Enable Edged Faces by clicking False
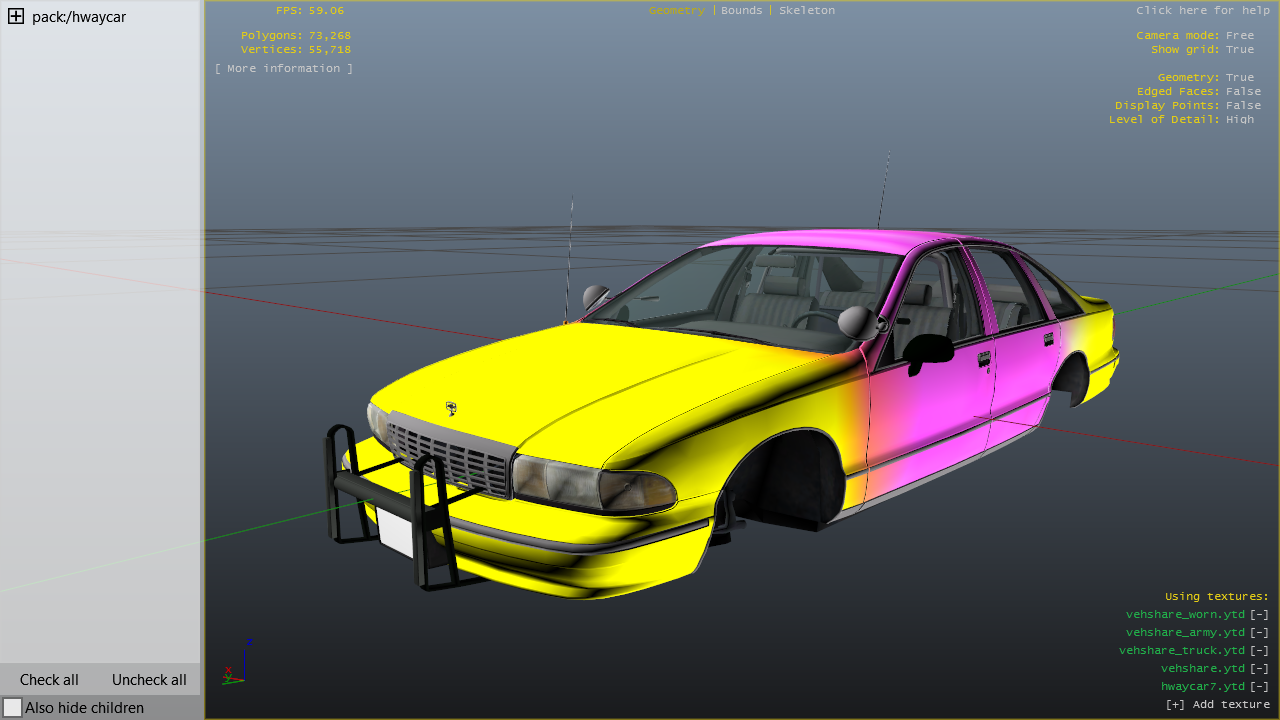Image resolution: width=1280 pixels, height=720 pixels. pos(1243,92)
